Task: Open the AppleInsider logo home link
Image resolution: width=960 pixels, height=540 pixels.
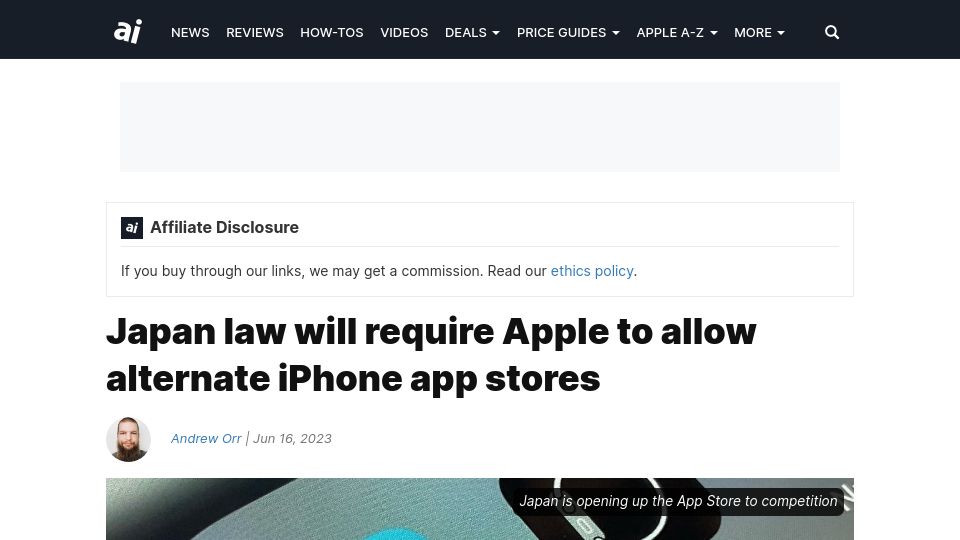Action: click(128, 32)
